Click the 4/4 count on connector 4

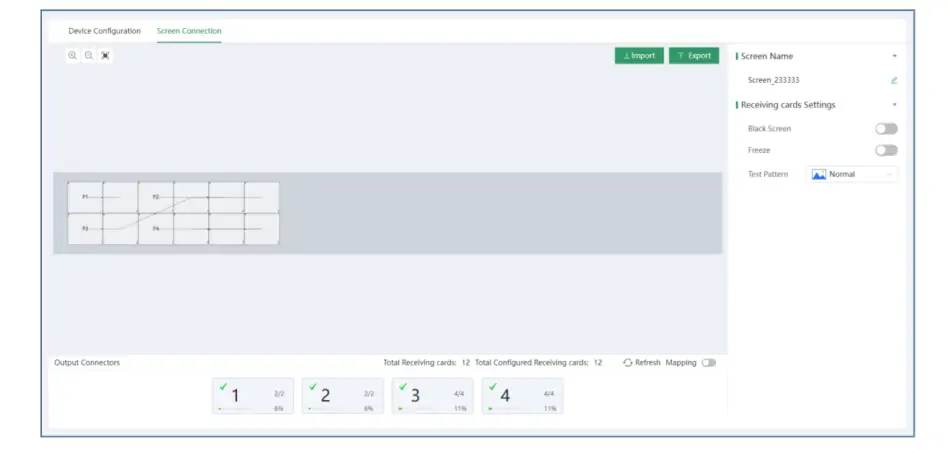click(549, 394)
